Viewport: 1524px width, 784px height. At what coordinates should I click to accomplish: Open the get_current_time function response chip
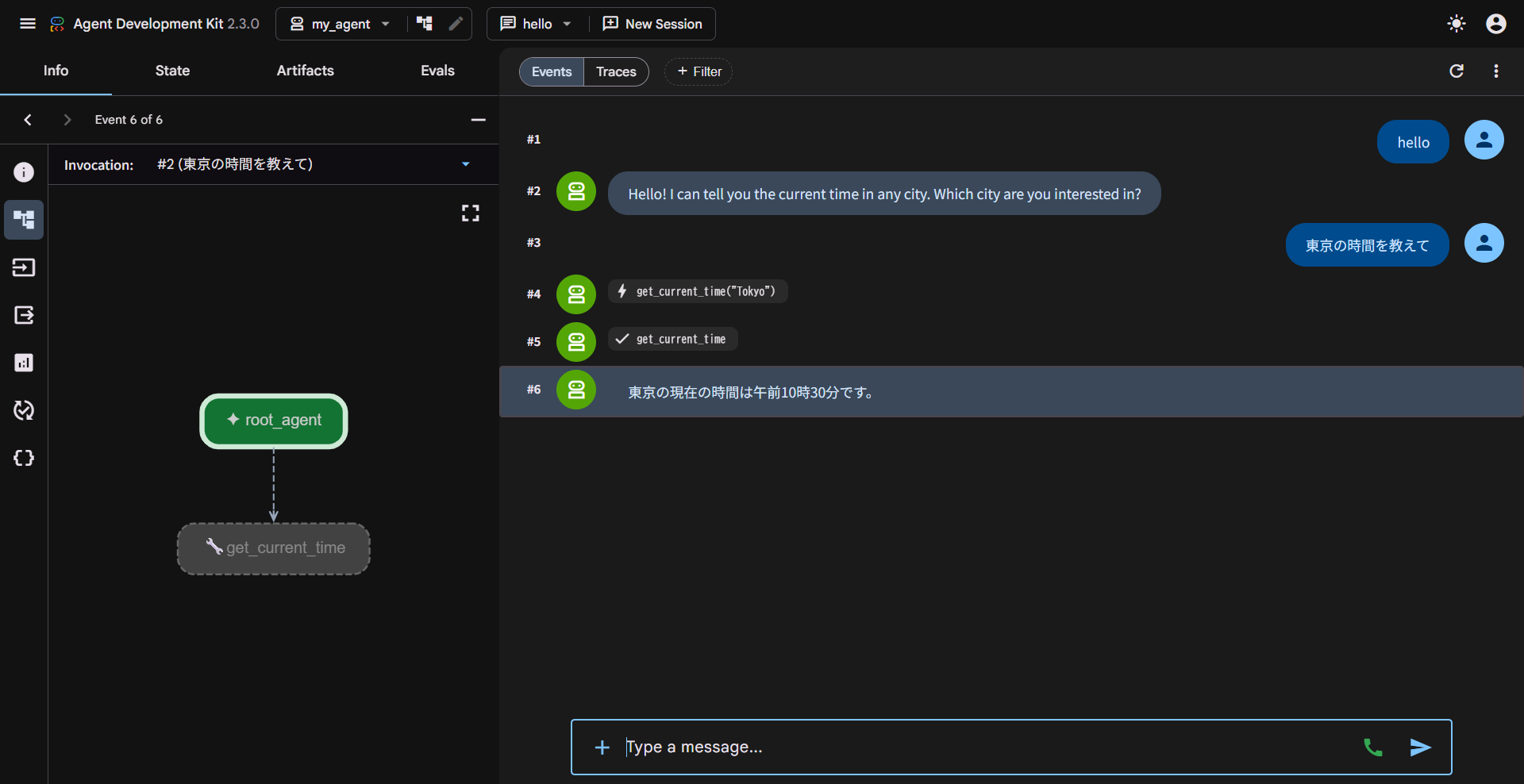click(673, 339)
